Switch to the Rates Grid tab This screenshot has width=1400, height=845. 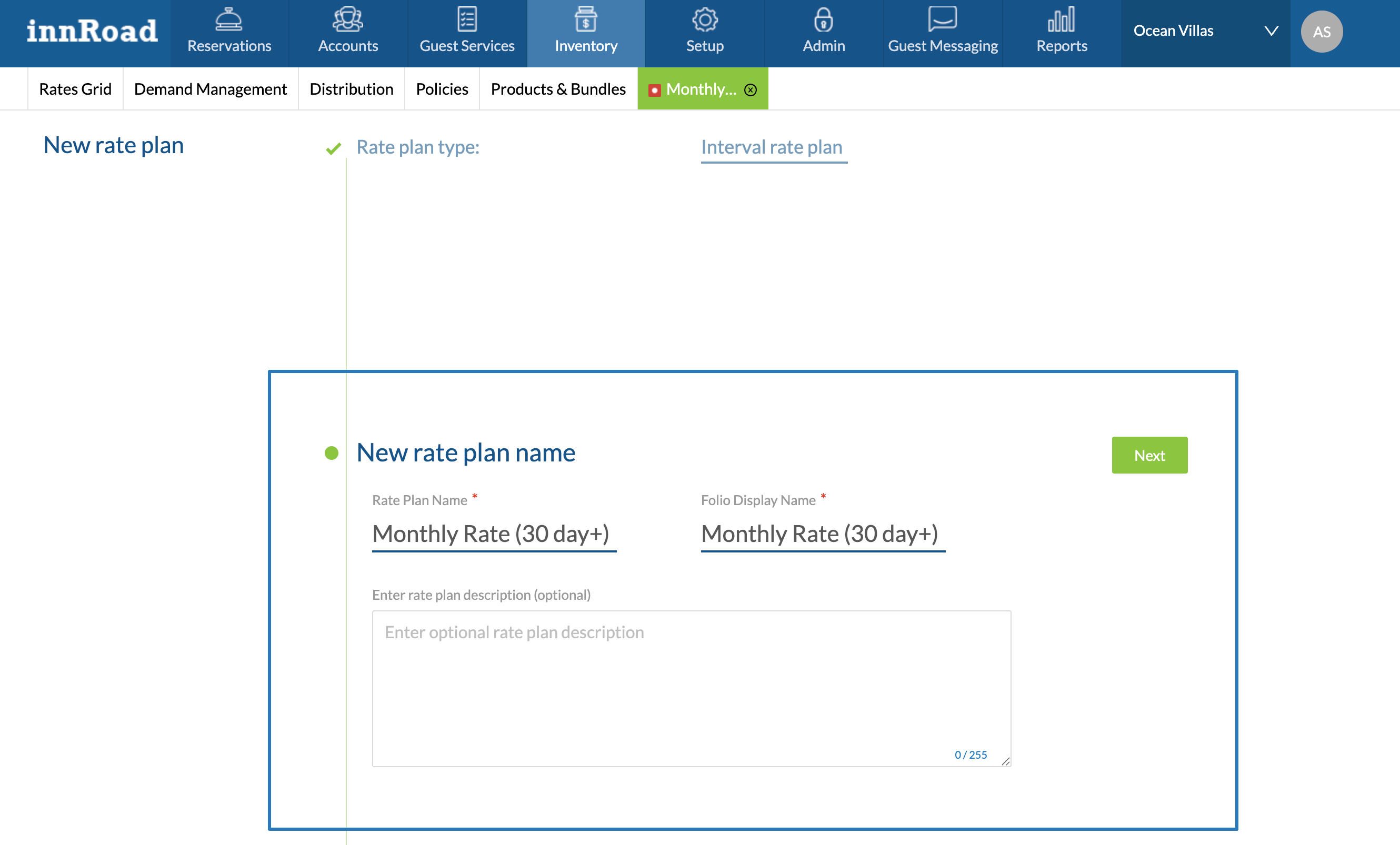click(x=75, y=89)
